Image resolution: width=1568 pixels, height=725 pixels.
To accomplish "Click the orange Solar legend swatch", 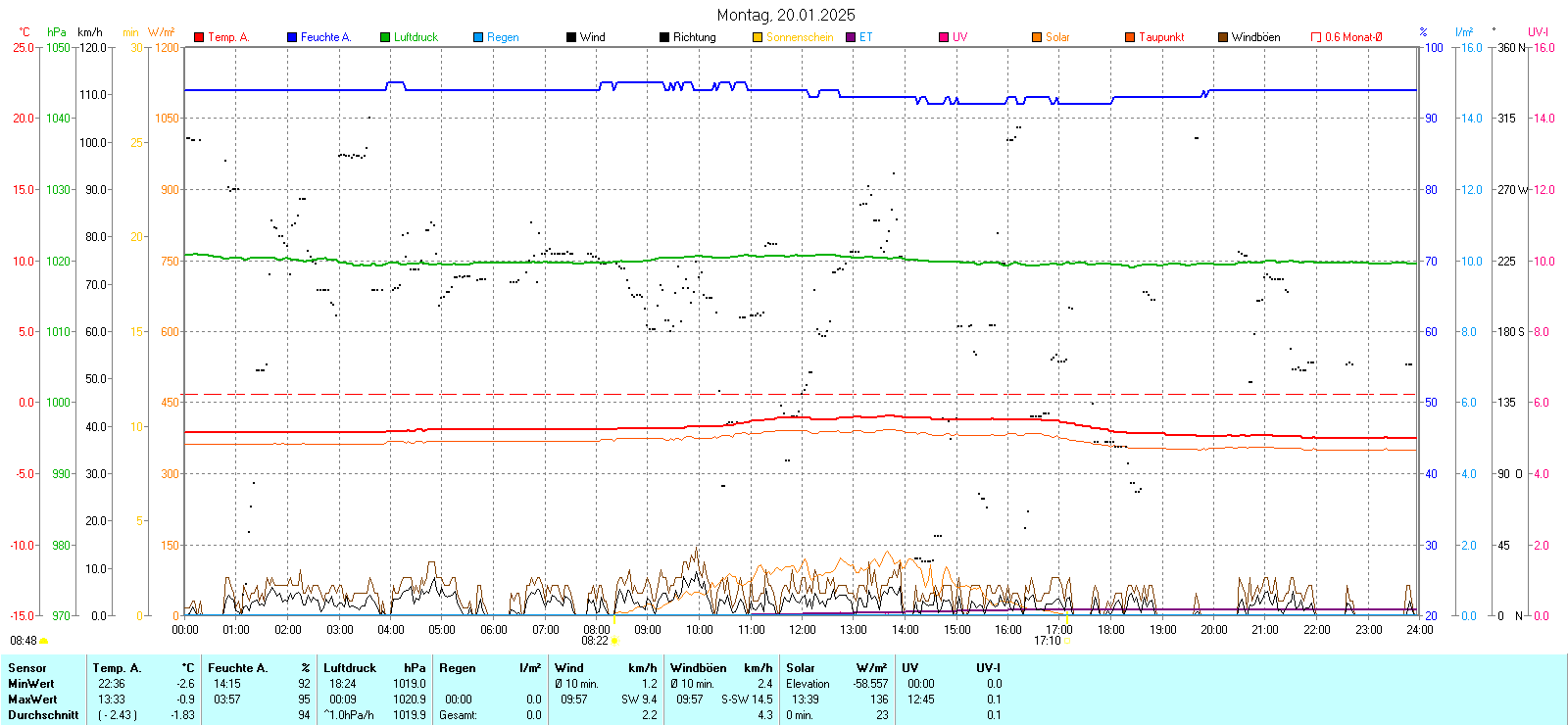I will (x=1037, y=37).
